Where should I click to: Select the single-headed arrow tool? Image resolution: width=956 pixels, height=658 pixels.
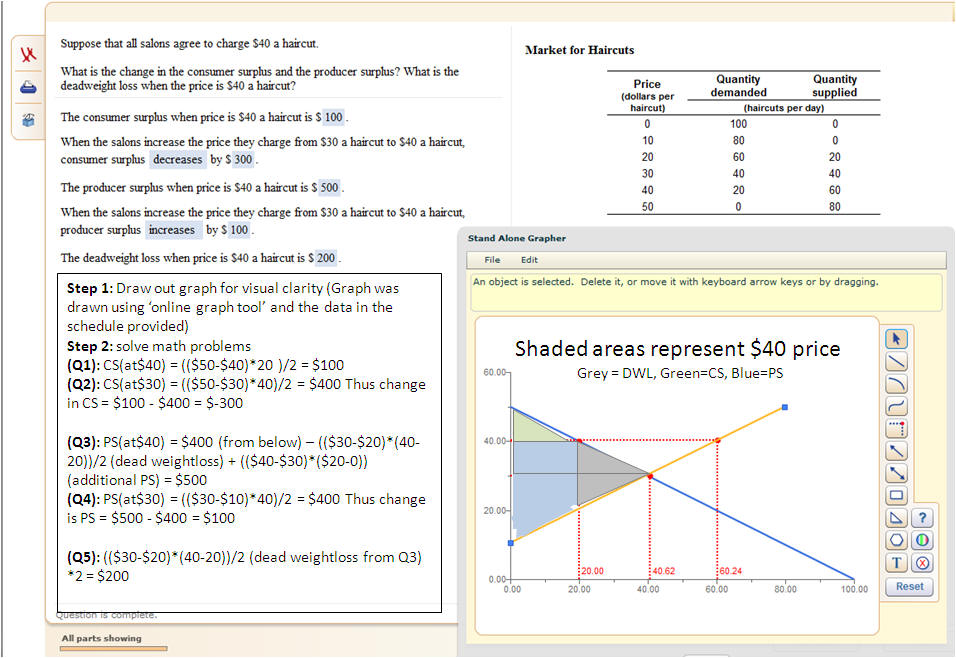pyautogui.click(x=897, y=450)
